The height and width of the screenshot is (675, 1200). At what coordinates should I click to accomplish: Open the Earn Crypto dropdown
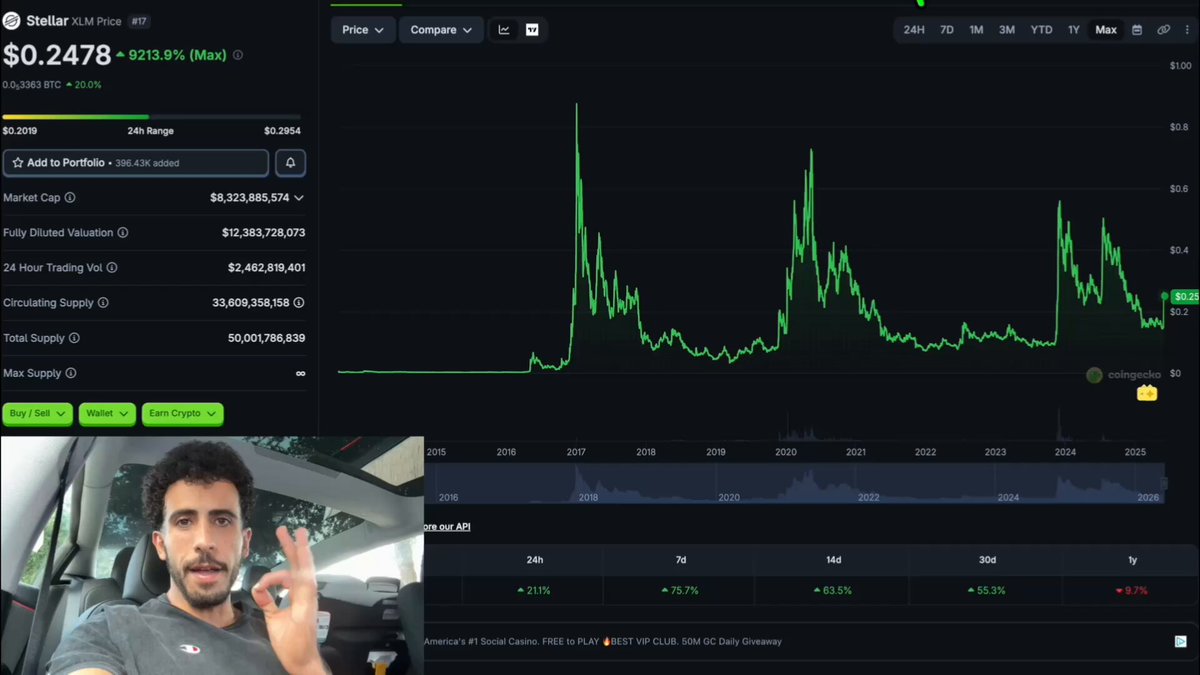coord(182,413)
